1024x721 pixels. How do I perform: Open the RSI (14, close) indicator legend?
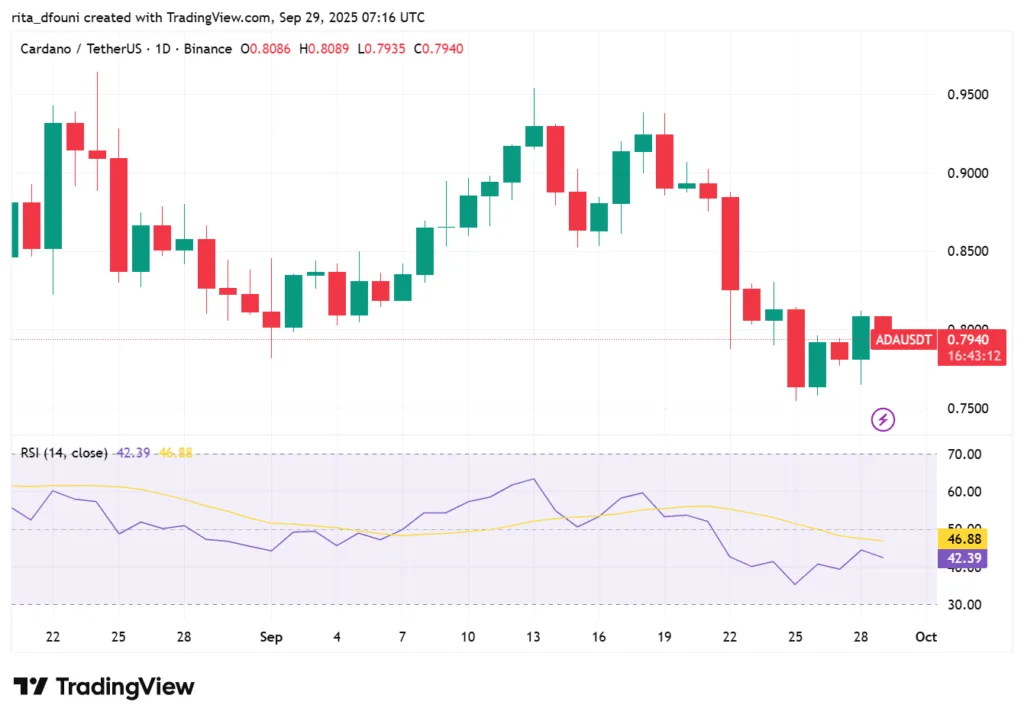64,453
